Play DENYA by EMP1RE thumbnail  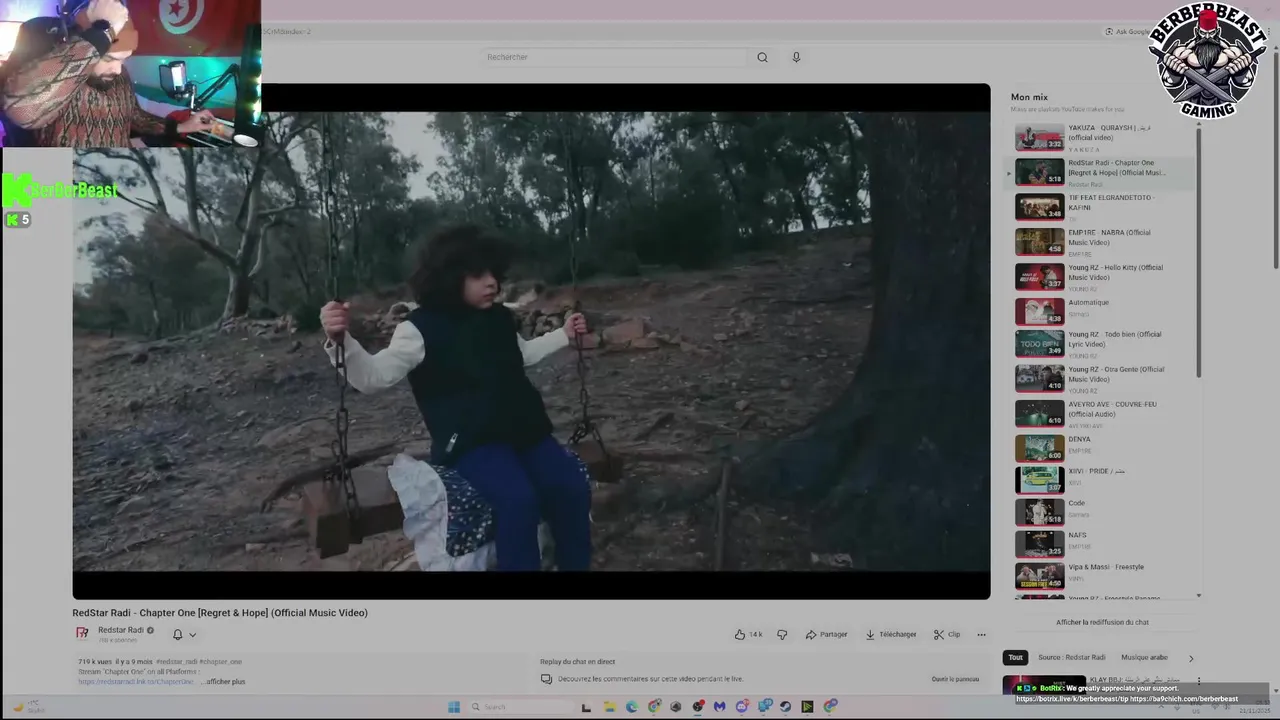1039,448
